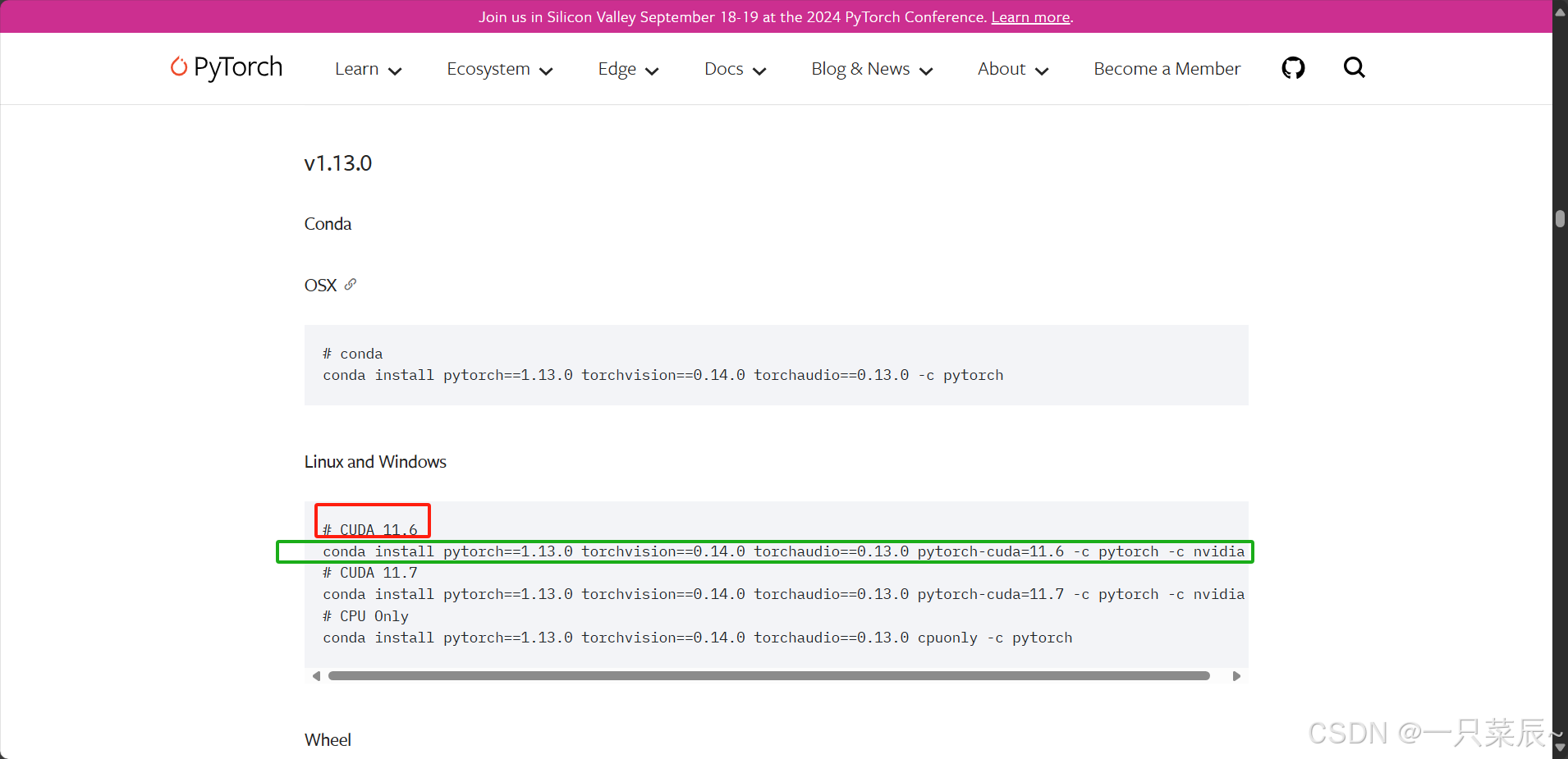The image size is (1568, 759).
Task: Click install command with pytorch-cuda=11.6
Action: (x=784, y=551)
